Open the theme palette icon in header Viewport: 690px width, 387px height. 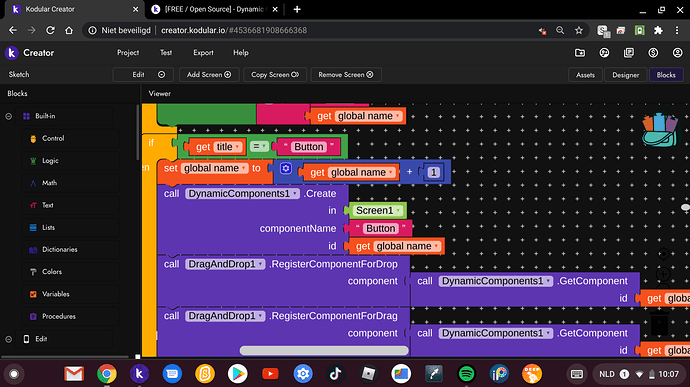604,53
